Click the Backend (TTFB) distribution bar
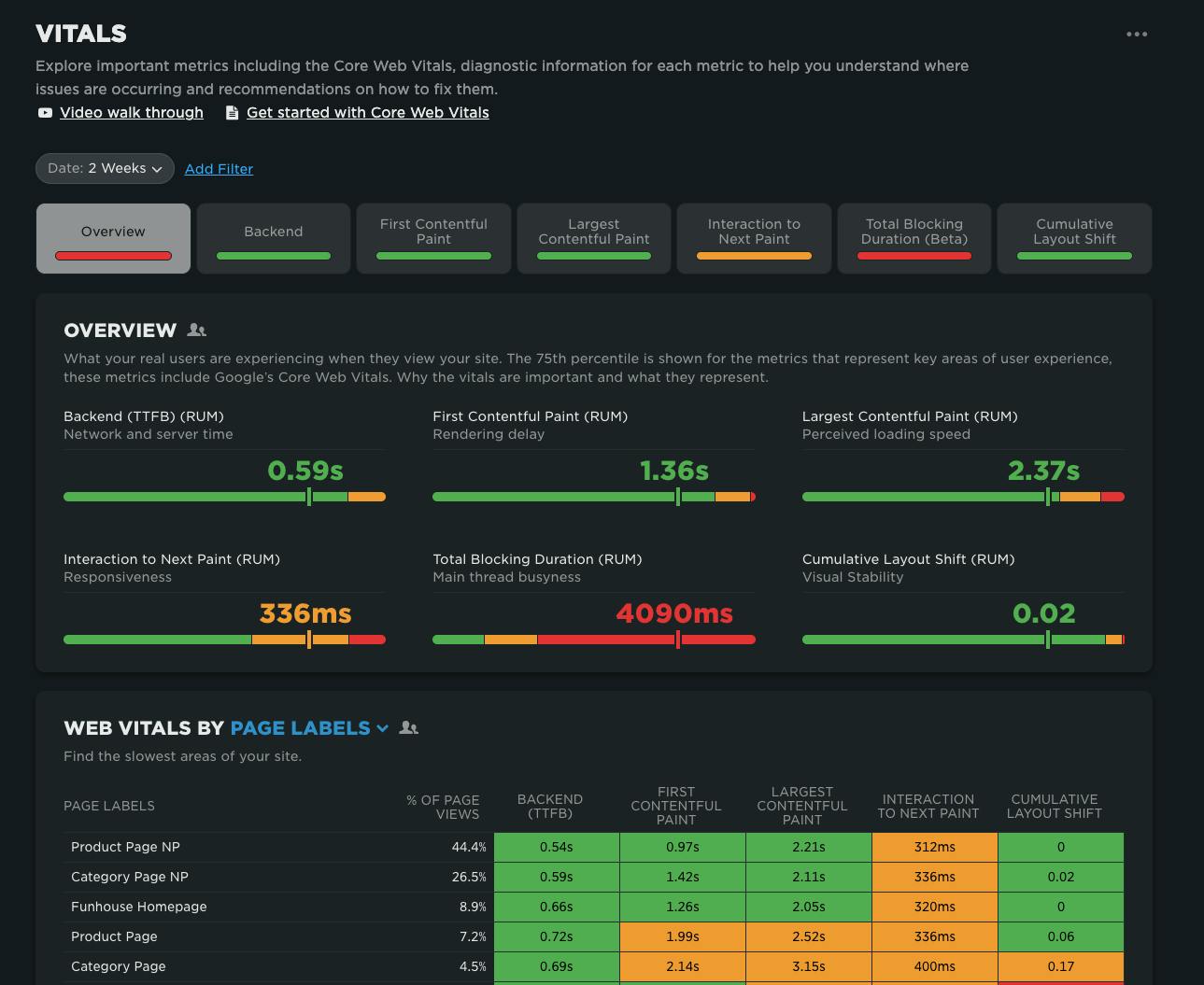Screen dimensions: 1204x985 (224, 497)
